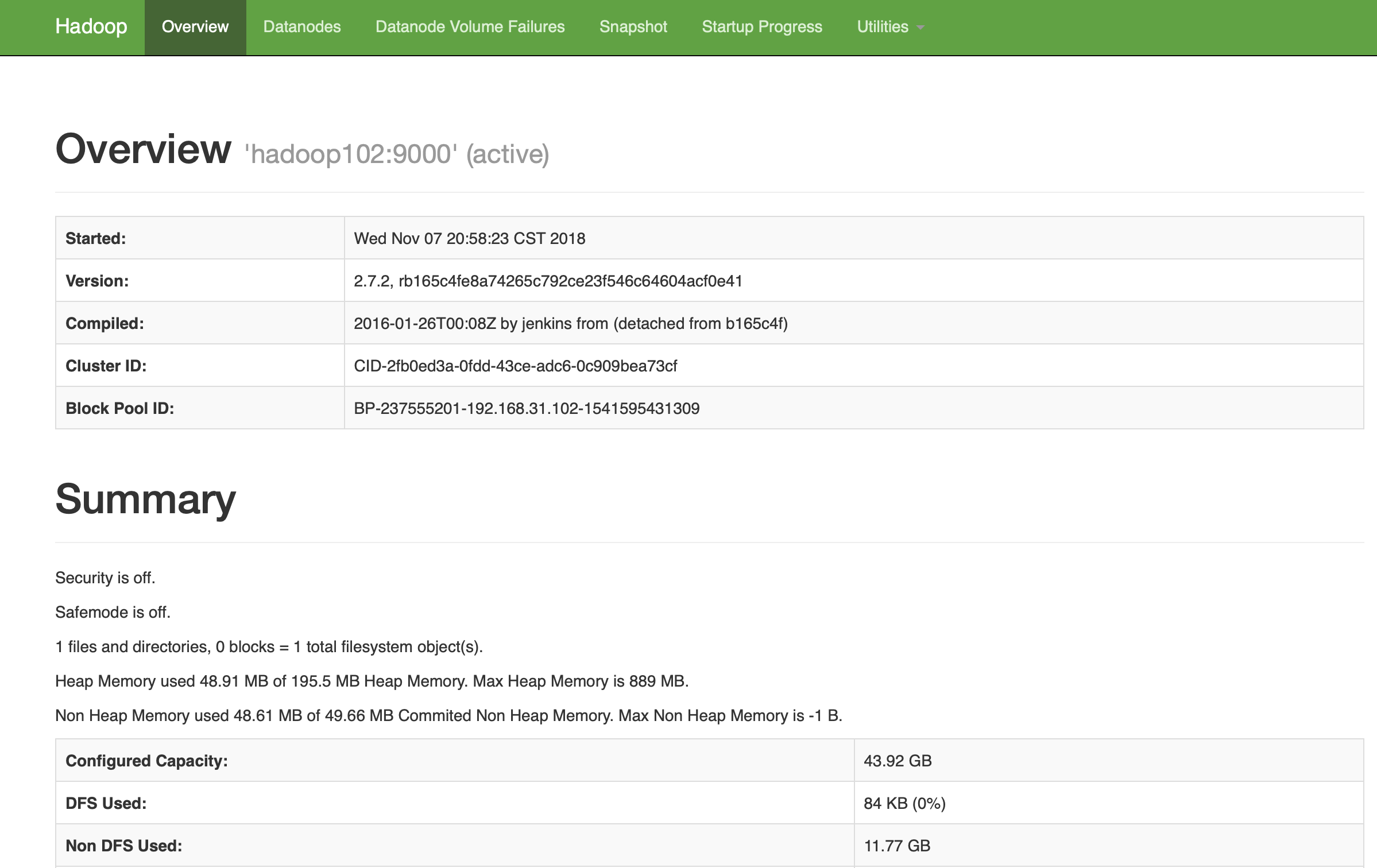The image size is (1377, 868).
Task: Open the Startup Progress tab
Action: (762, 27)
